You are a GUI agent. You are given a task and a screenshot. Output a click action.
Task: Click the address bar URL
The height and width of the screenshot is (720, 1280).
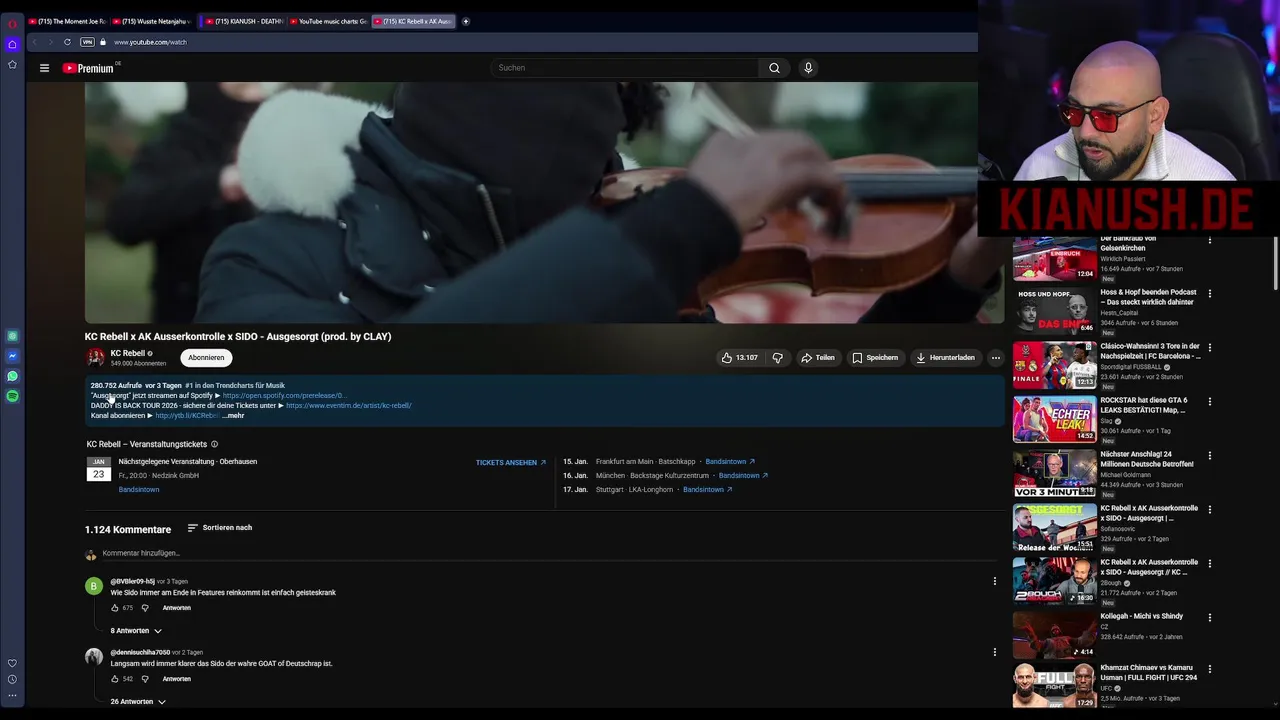[x=150, y=42]
